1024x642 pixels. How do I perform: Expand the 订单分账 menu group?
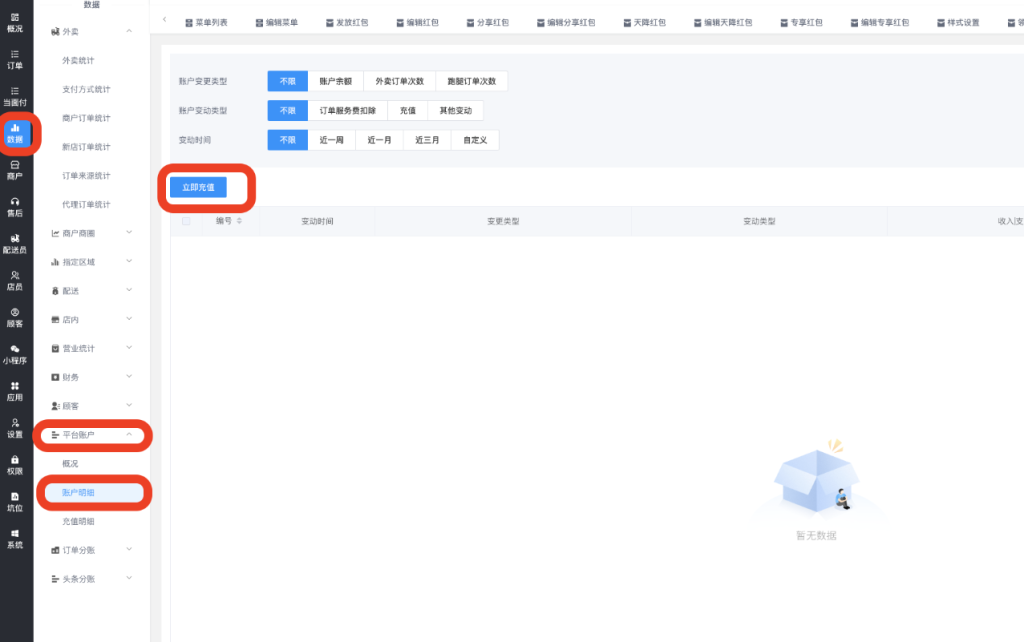(91, 550)
